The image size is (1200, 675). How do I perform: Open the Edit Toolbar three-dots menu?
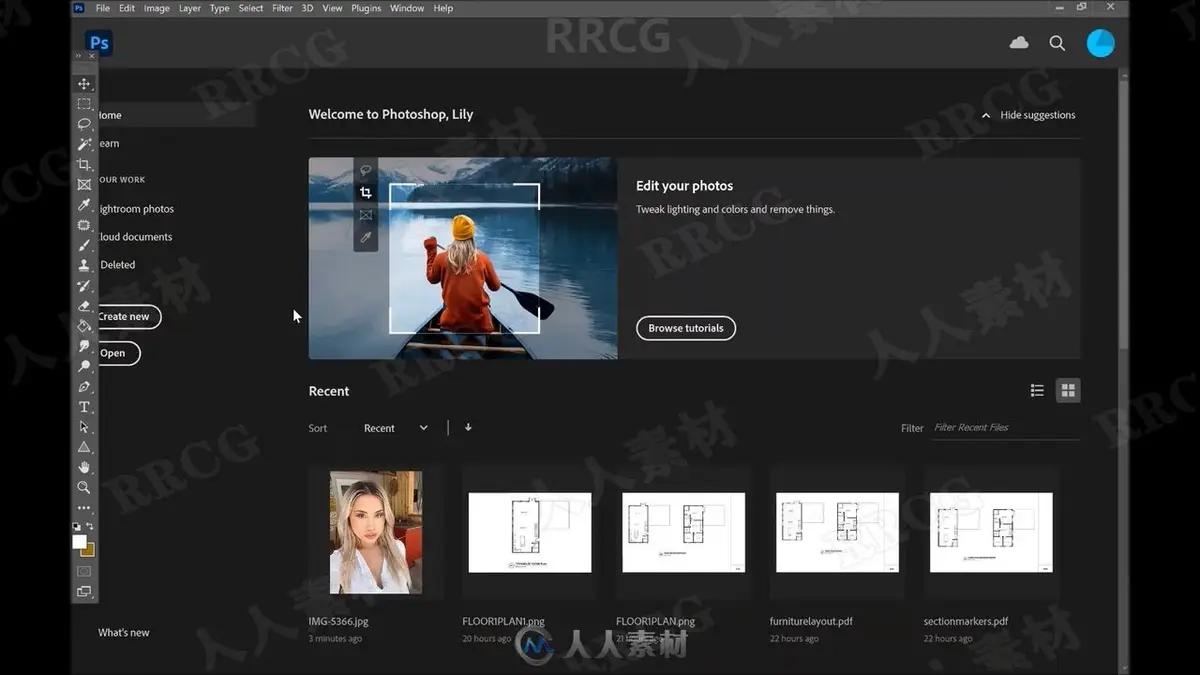coord(84,508)
